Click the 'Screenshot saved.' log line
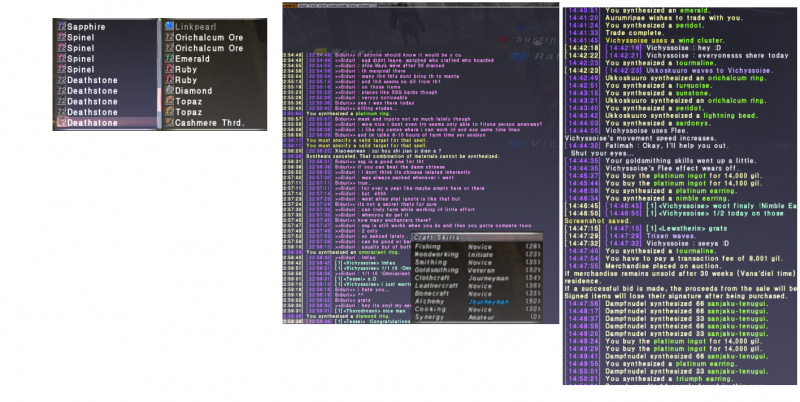The image size is (800, 402). (x=597, y=221)
